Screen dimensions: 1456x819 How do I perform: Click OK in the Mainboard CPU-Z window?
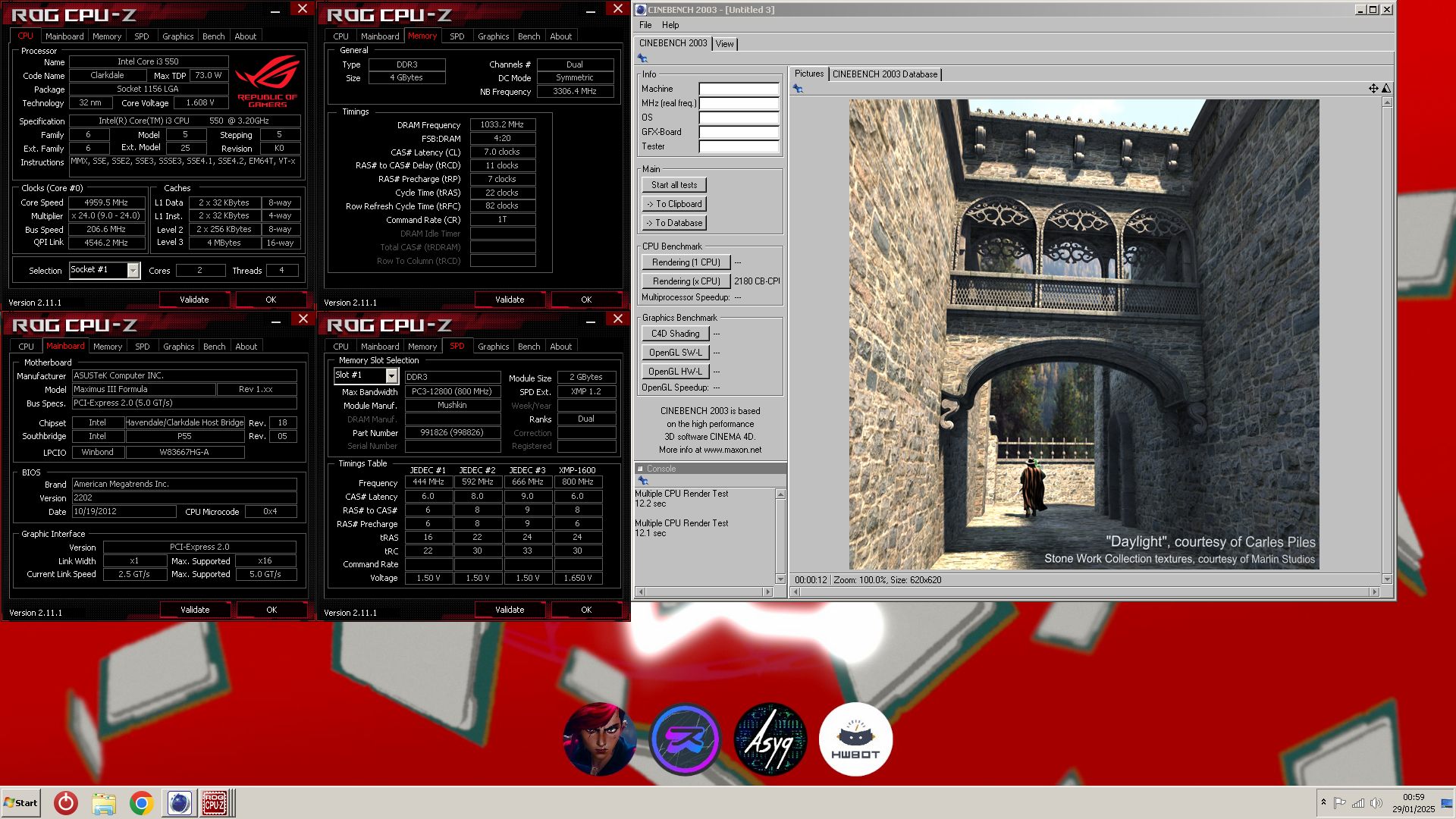click(271, 610)
